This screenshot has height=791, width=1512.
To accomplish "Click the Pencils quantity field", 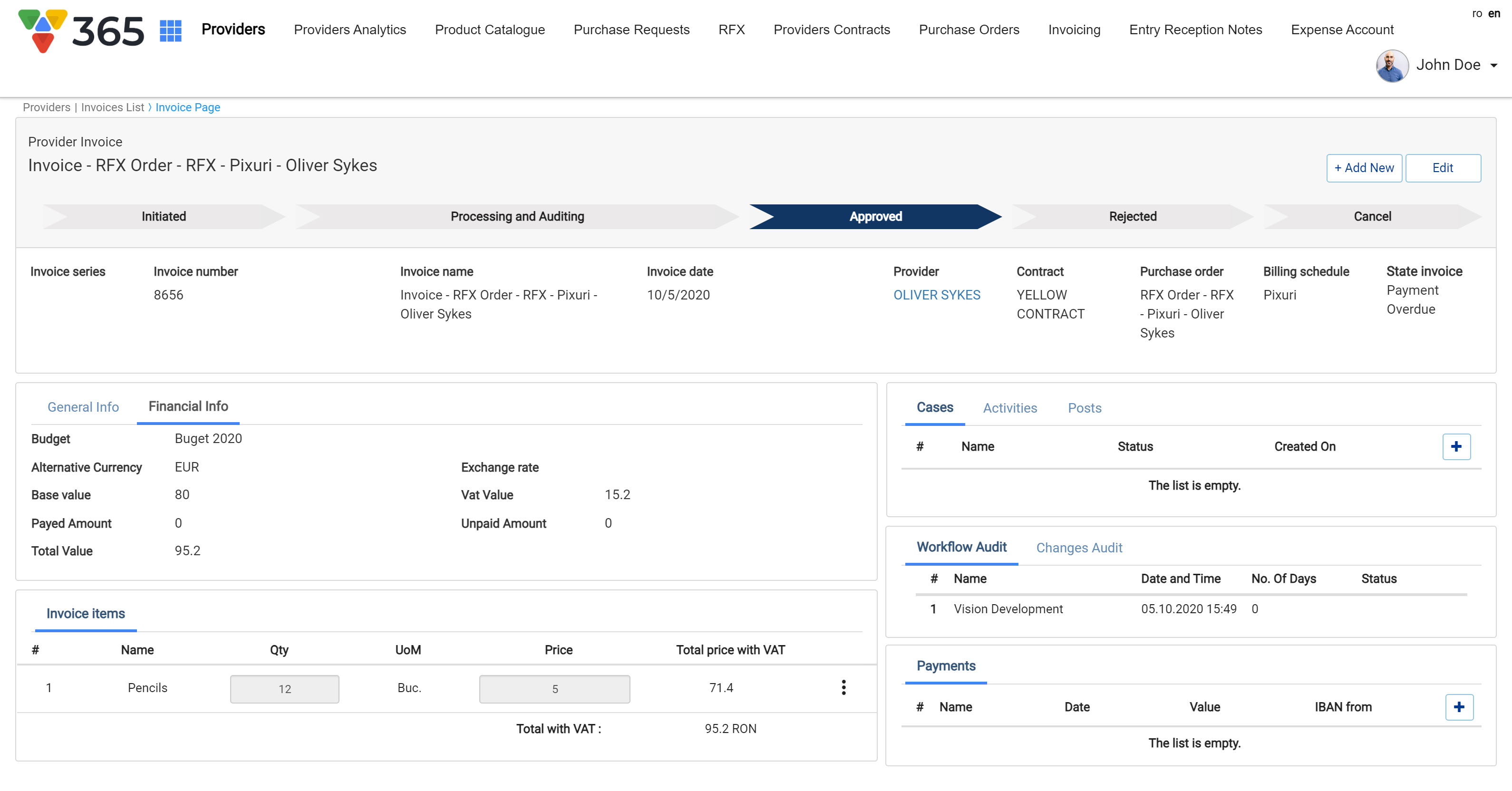I will [284, 689].
